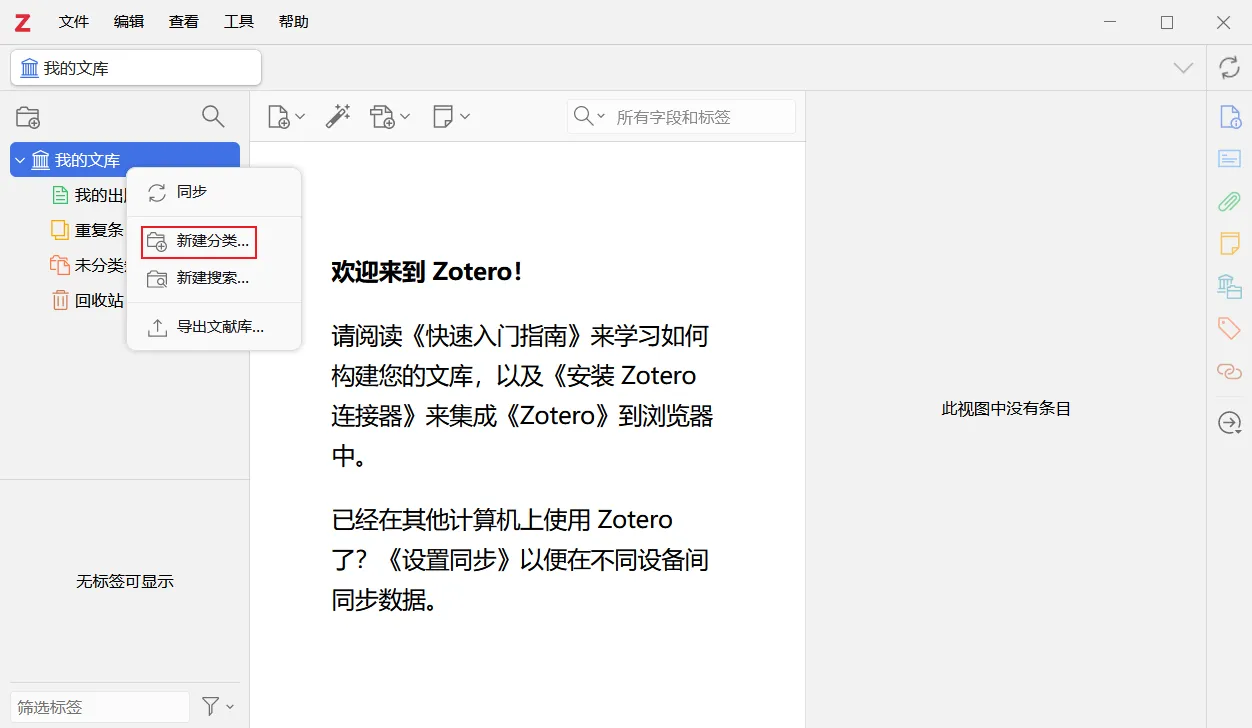Image resolution: width=1252 pixels, height=728 pixels.
Task: Open the New Item dropdown
Action: 286,117
